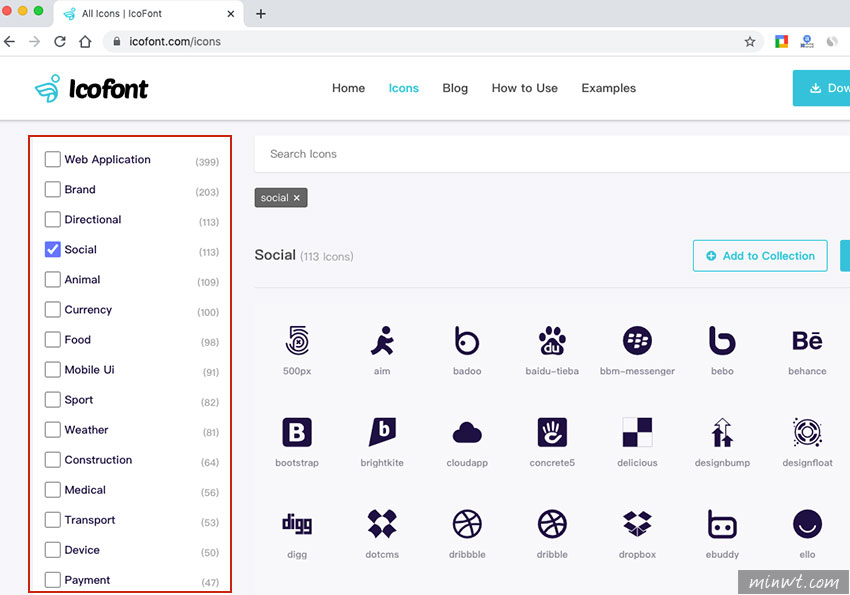Select the bebo icon

[722, 341]
